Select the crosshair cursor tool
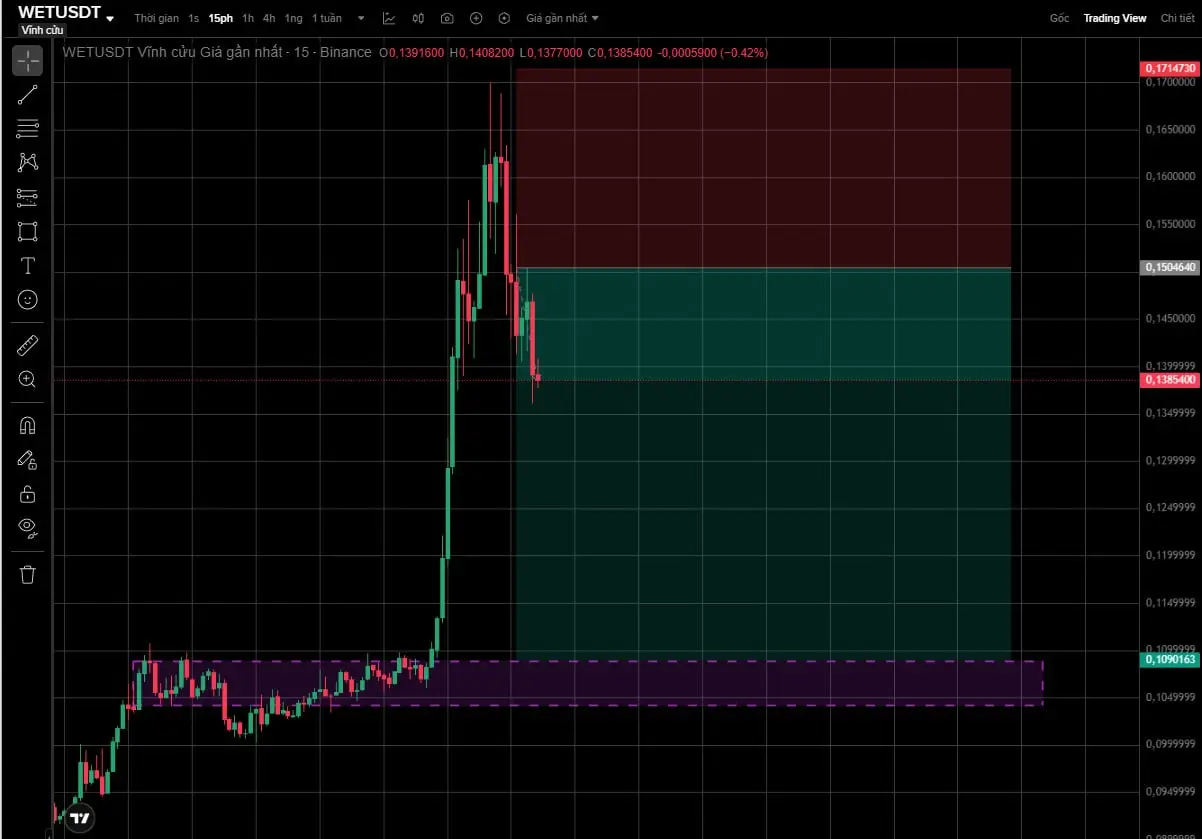This screenshot has height=839, width=1202. coord(27,61)
